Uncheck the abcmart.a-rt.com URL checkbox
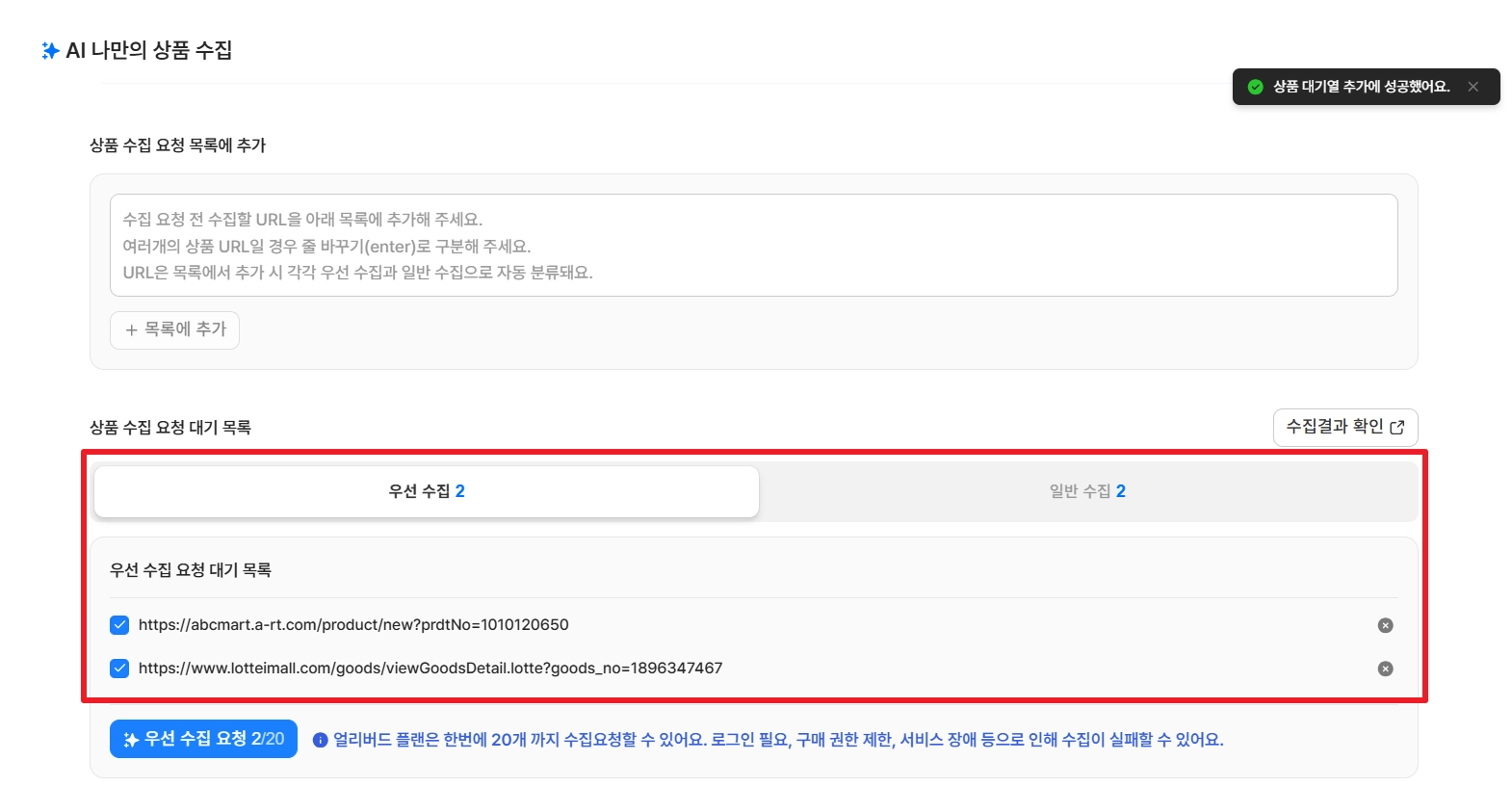Viewport: 1512px width, 787px height. pyautogui.click(x=119, y=625)
